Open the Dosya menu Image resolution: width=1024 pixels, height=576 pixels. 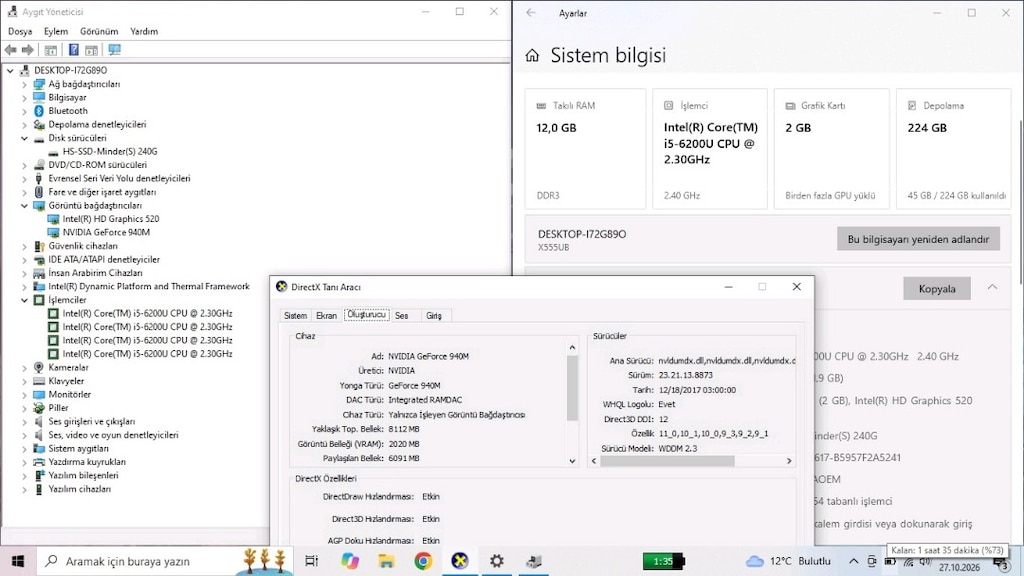(20, 31)
